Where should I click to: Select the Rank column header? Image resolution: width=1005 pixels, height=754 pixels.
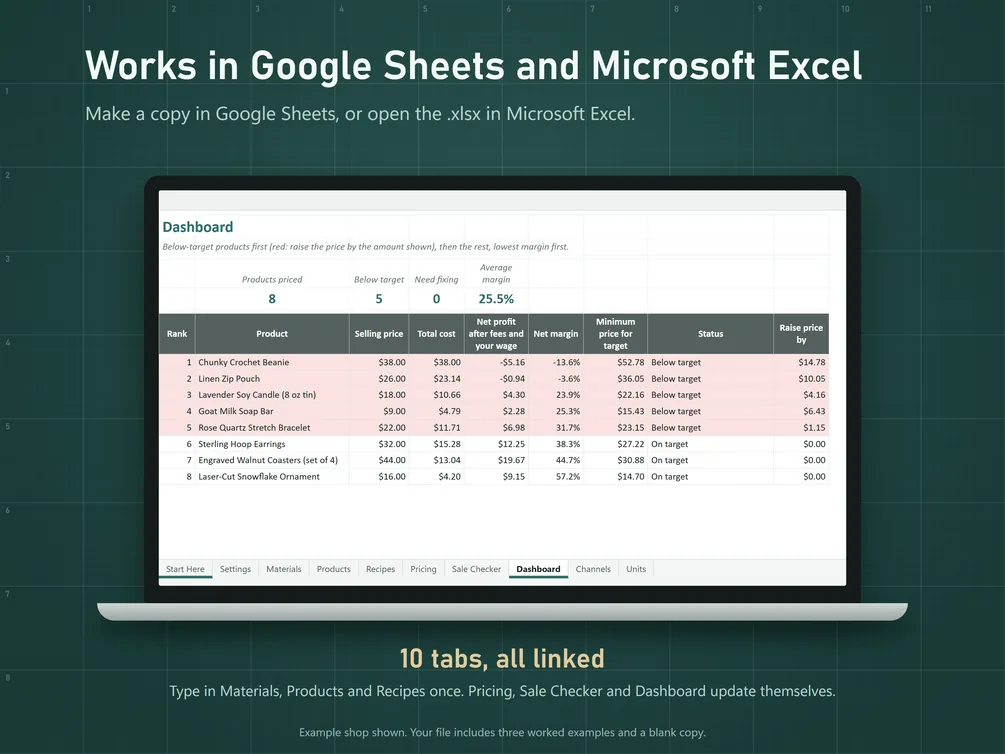click(x=177, y=333)
